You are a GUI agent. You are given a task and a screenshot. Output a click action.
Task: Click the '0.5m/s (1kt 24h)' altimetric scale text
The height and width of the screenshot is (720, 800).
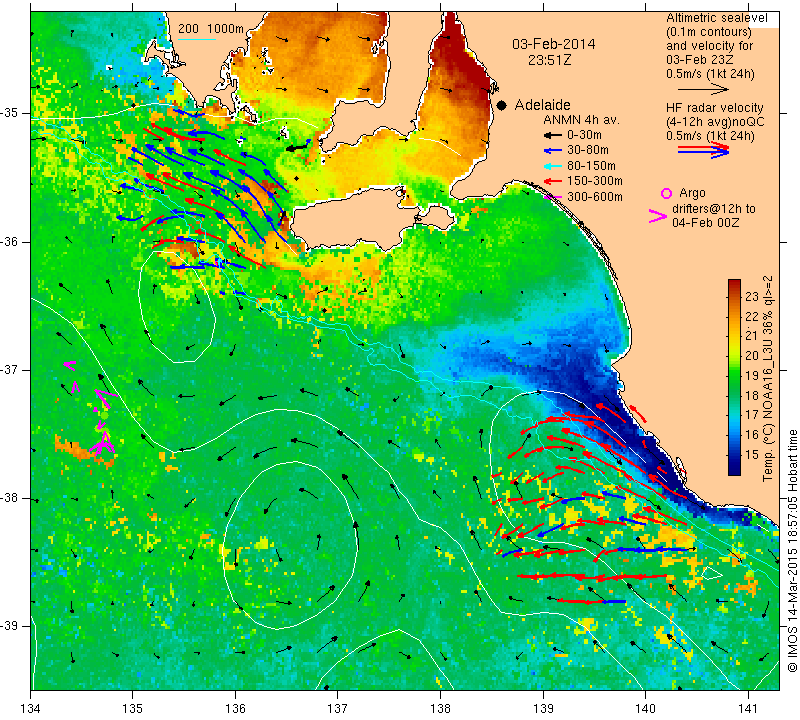pos(710,73)
